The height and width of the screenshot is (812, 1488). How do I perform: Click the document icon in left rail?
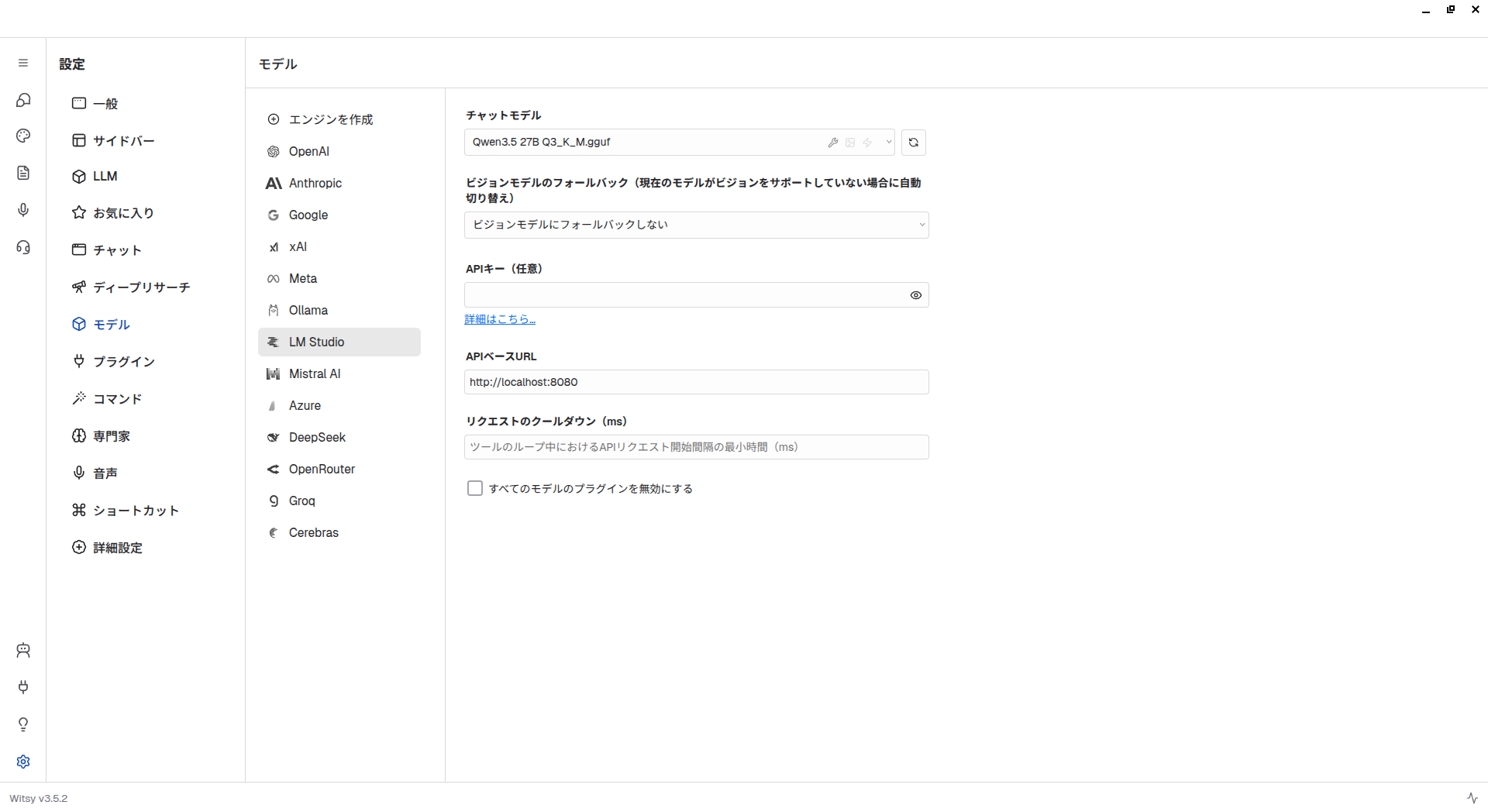tap(23, 173)
